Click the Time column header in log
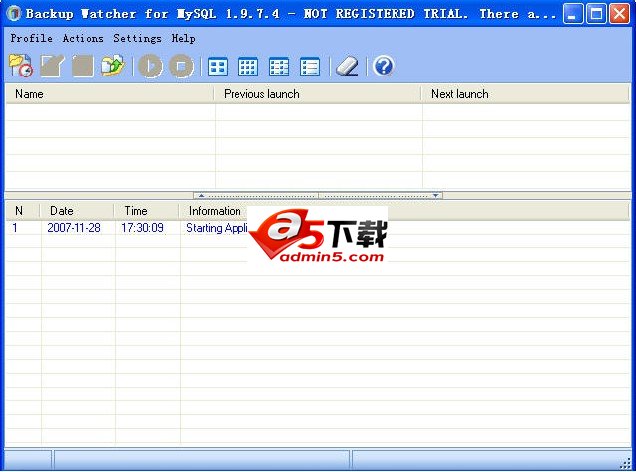Viewport: 636px width, 472px height. pyautogui.click(x=146, y=211)
